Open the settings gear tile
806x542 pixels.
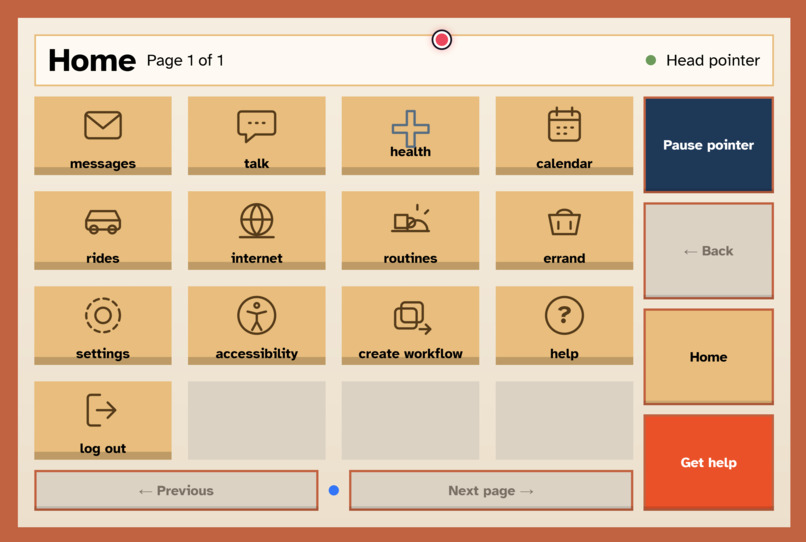click(x=103, y=326)
